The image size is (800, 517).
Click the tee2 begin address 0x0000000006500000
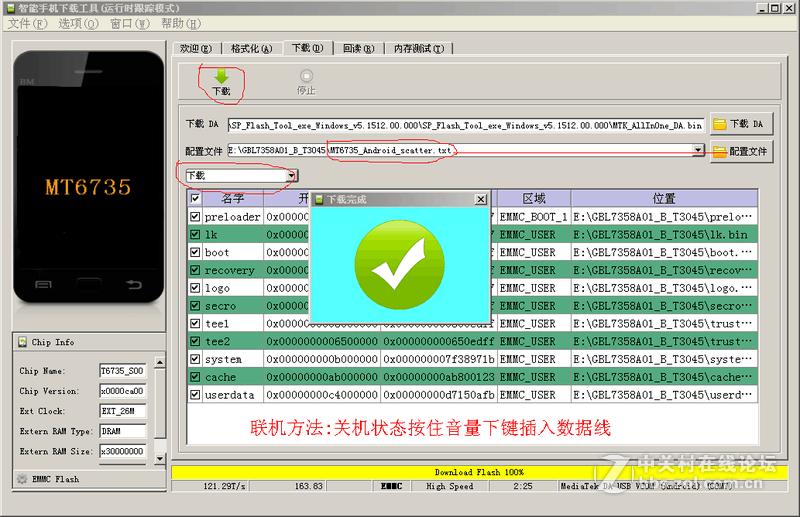(x=322, y=341)
